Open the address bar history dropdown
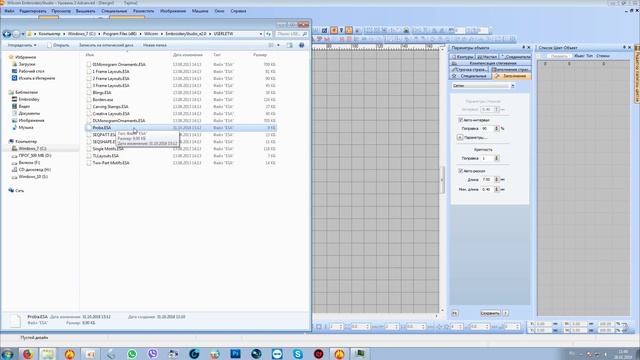Viewport: 640px width, 360px height. [261, 34]
